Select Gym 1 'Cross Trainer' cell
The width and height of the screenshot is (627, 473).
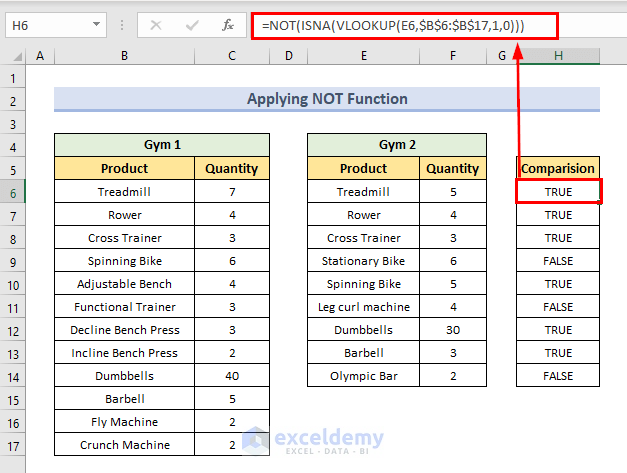click(124, 238)
